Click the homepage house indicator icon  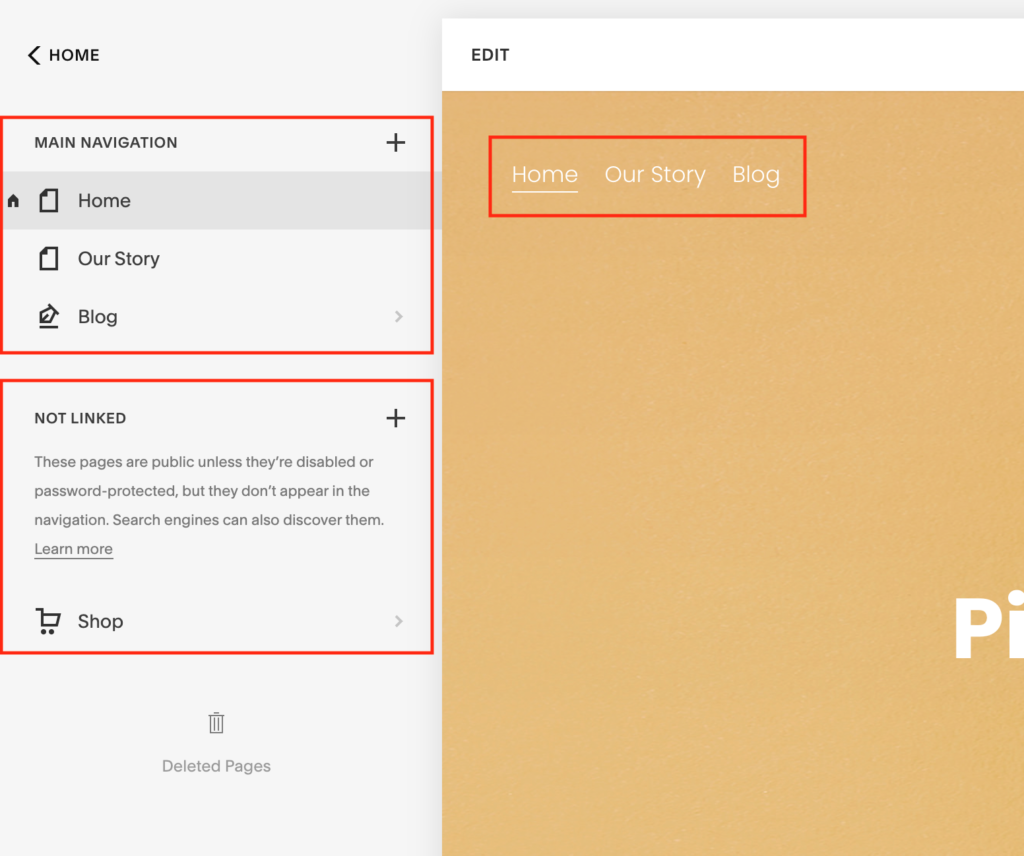[x=13, y=200]
